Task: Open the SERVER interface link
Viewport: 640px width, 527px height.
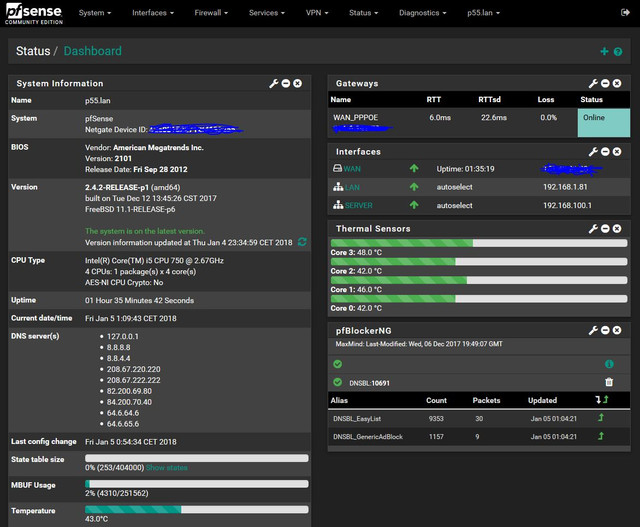Action: [x=358, y=205]
